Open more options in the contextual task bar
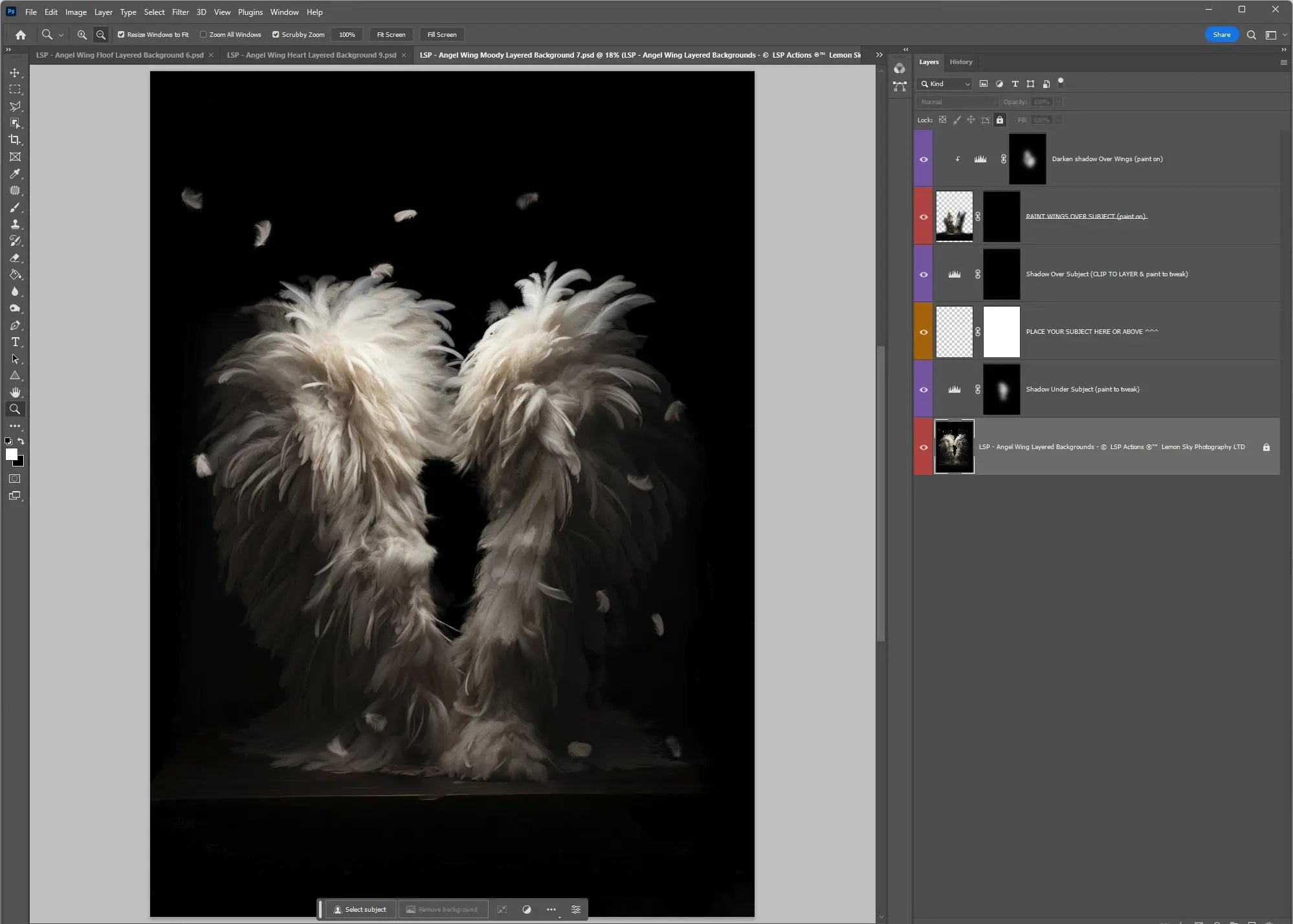 point(551,909)
